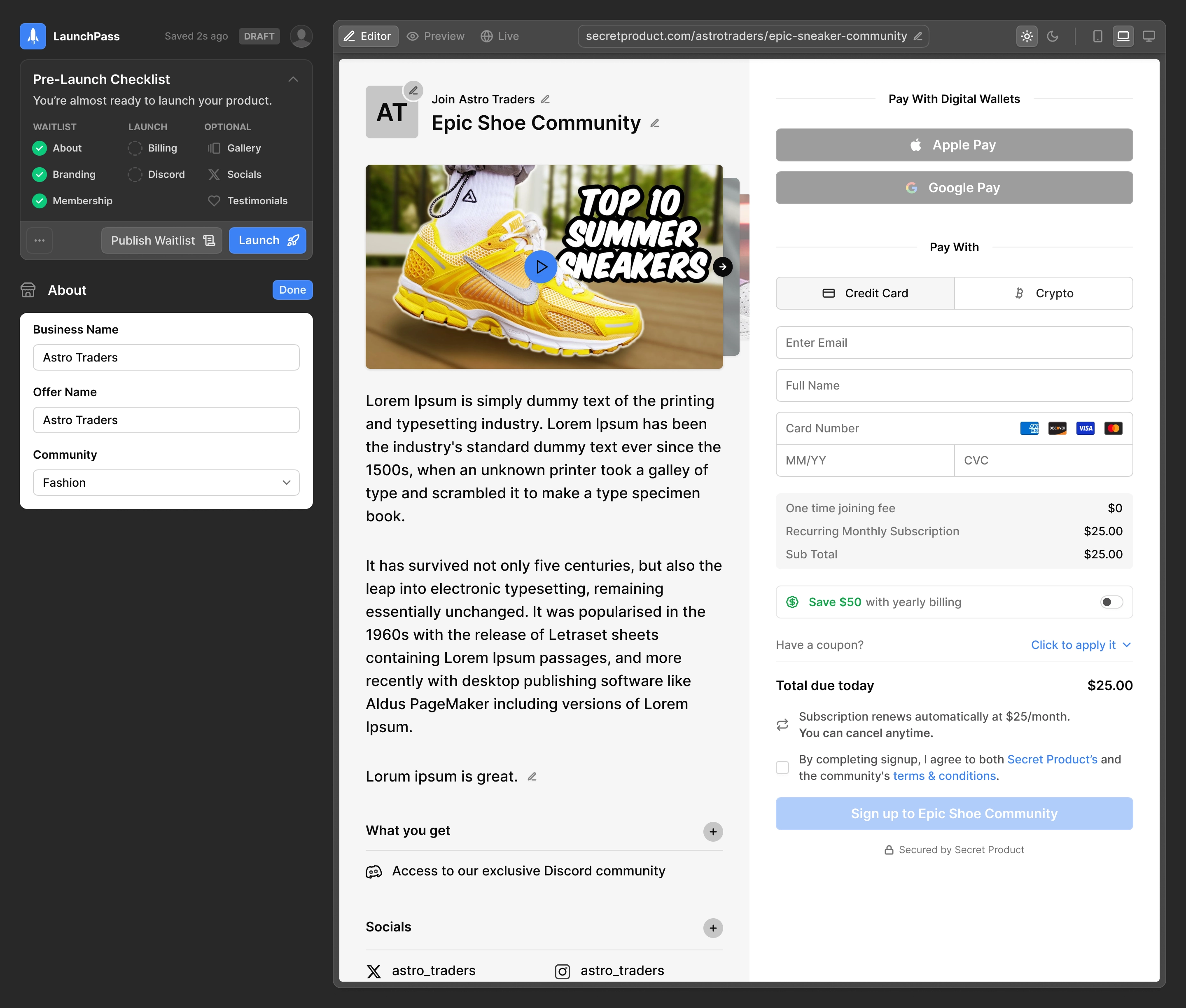Toggle the Branding checklist checkmark

click(40, 174)
